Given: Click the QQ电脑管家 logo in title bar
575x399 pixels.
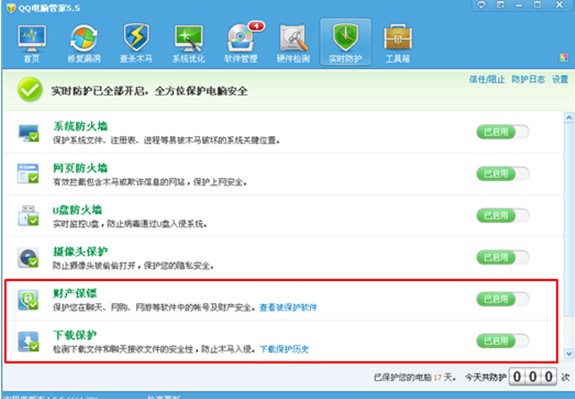Looking at the screenshot, I should point(11,8).
